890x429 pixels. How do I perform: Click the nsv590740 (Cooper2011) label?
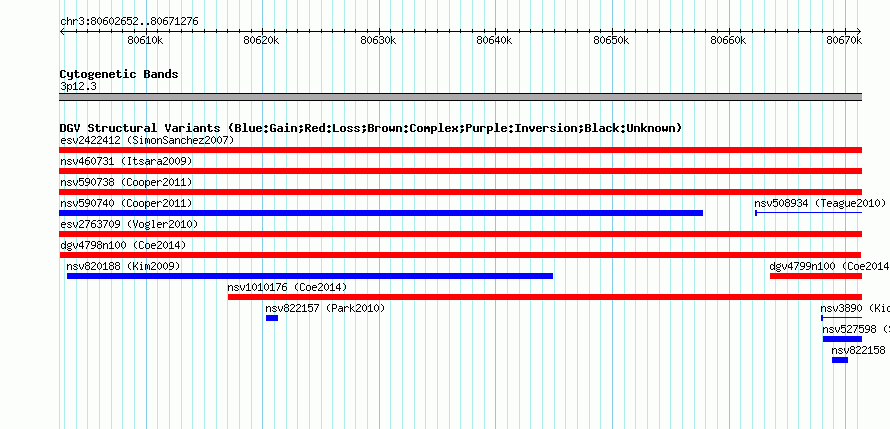point(126,203)
